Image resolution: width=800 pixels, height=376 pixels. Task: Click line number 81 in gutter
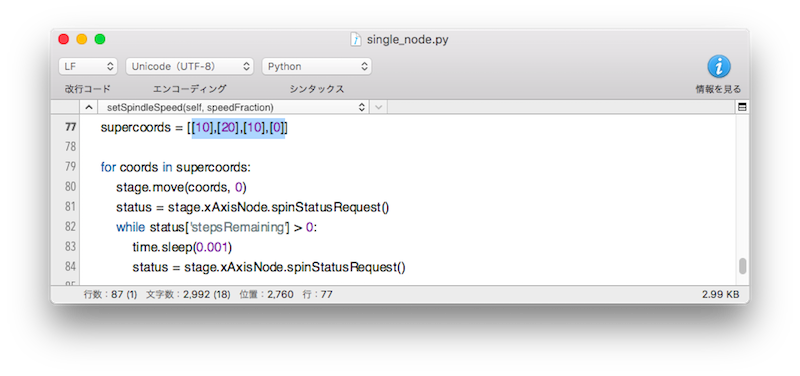click(70, 207)
